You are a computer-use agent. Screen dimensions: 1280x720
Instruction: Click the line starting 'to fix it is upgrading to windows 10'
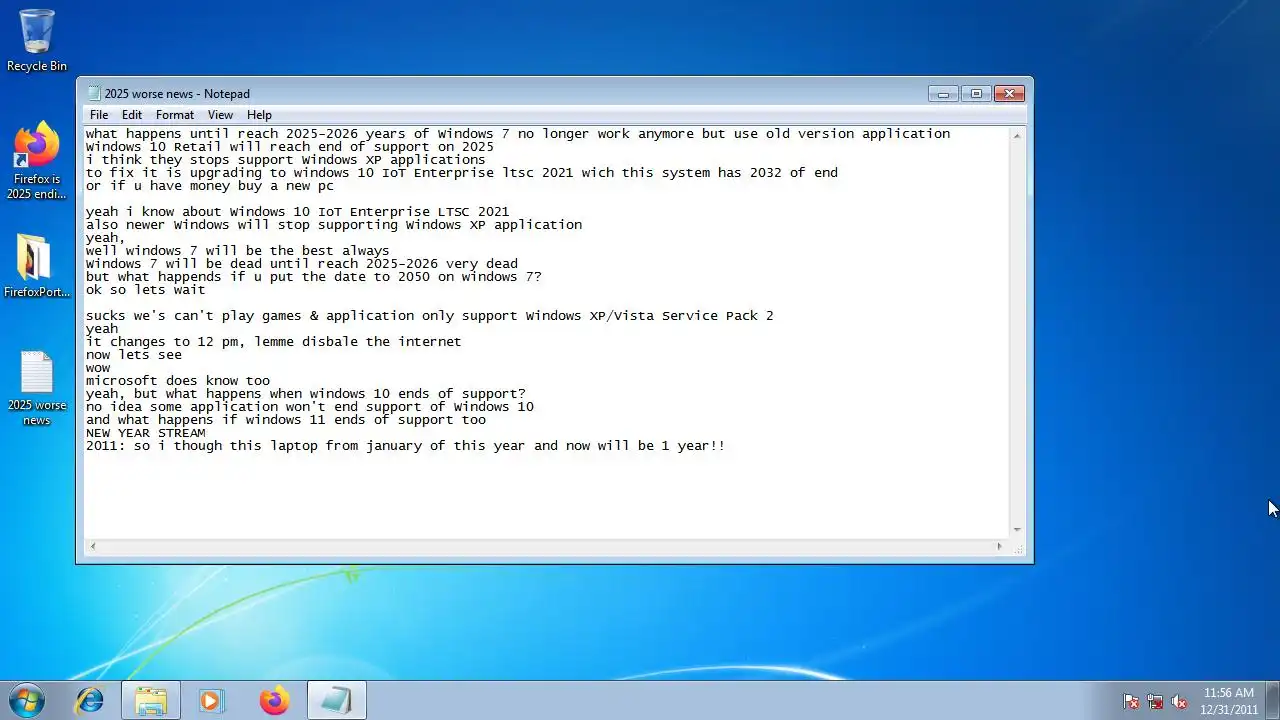(x=462, y=173)
